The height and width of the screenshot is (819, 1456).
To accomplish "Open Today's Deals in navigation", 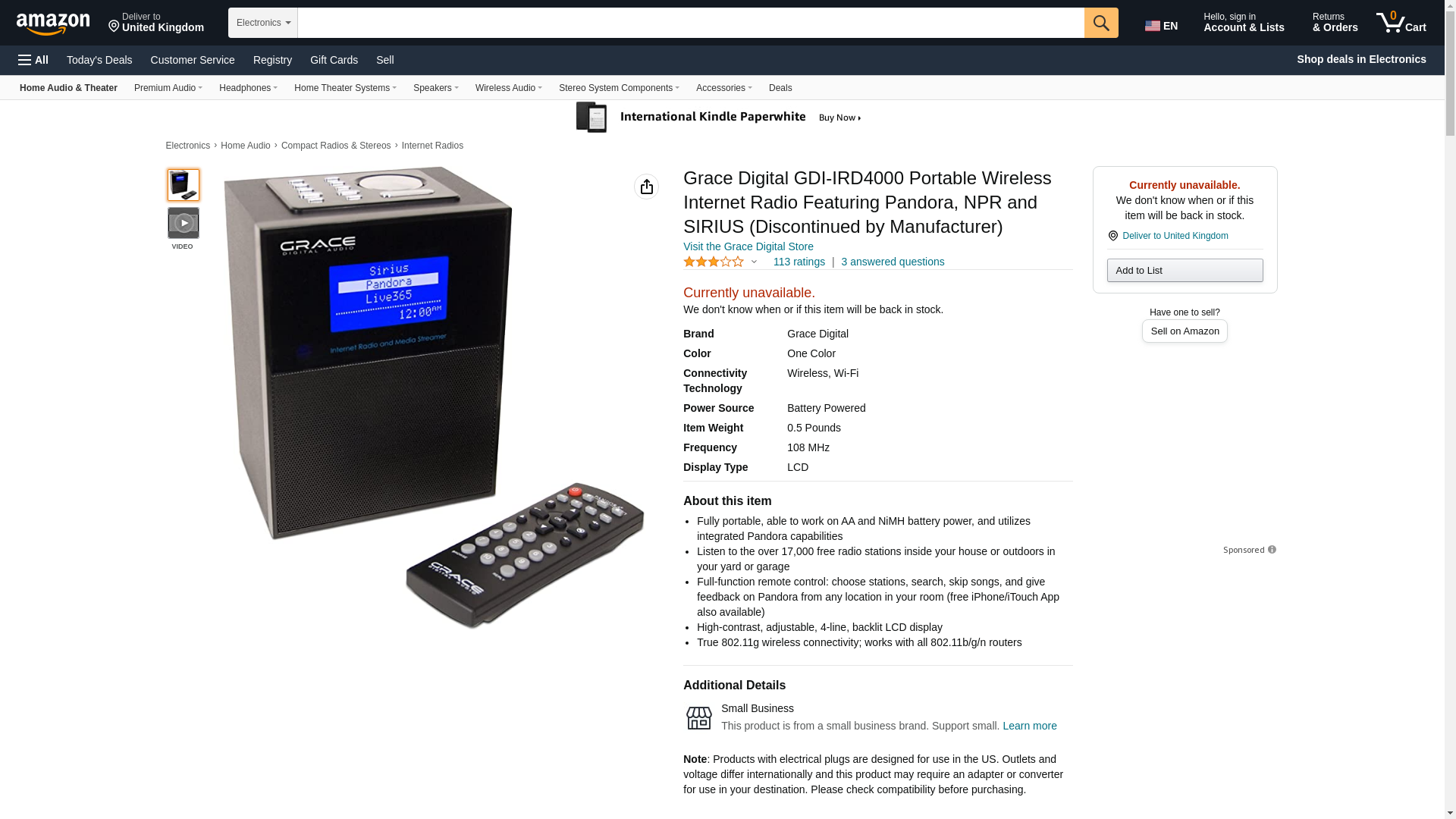I will click(x=99, y=60).
